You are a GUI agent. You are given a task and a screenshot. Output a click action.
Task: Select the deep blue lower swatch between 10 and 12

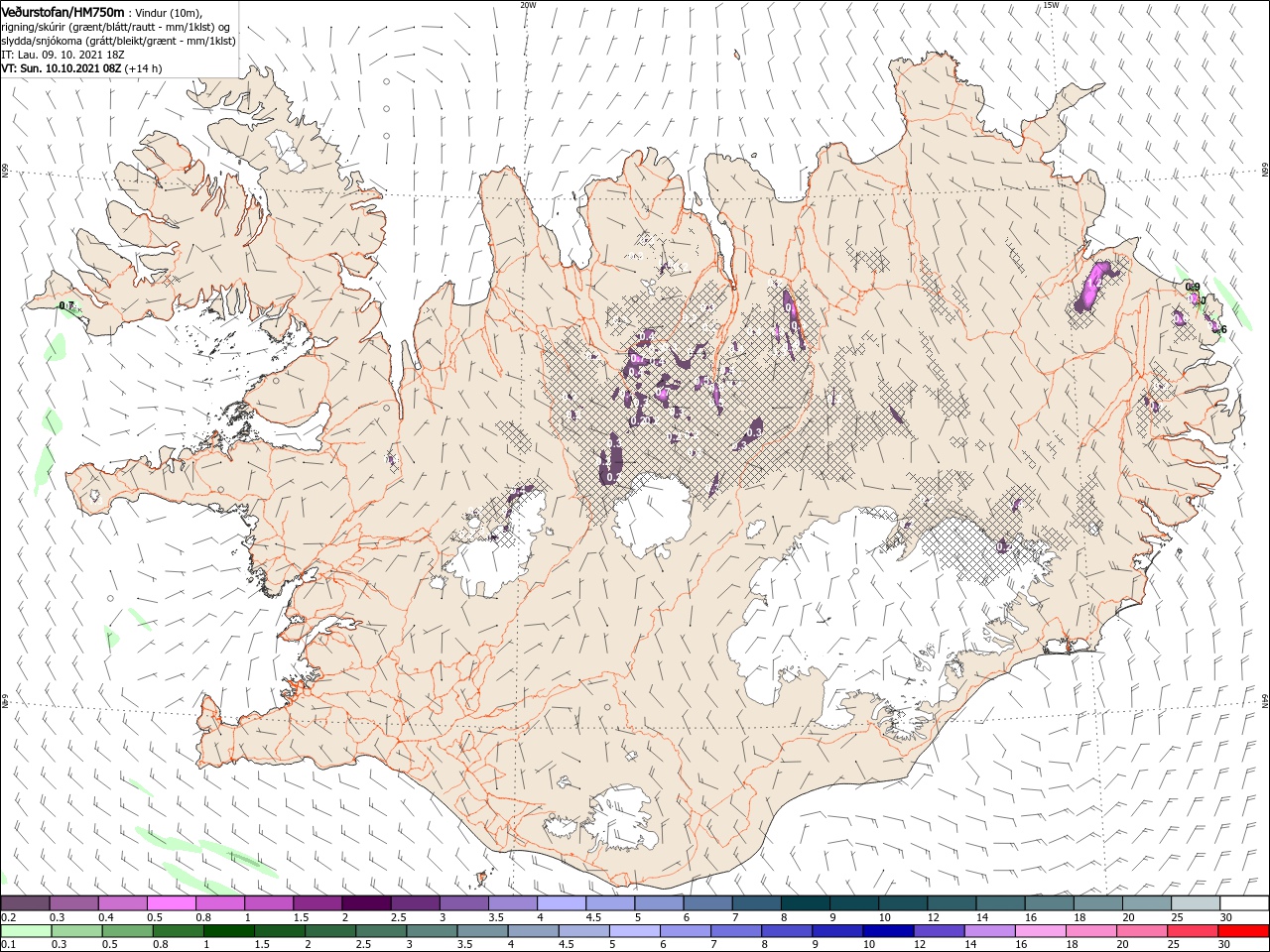coord(888,931)
